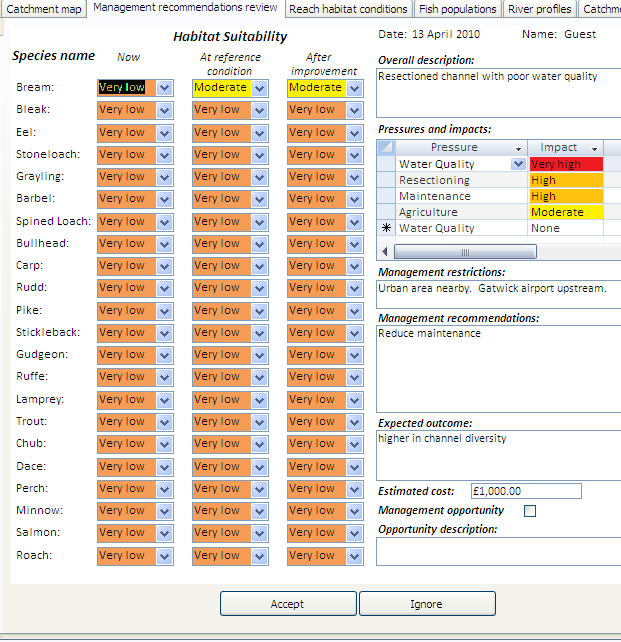
Task: Select the new record asterisk row
Action: (x=386, y=228)
